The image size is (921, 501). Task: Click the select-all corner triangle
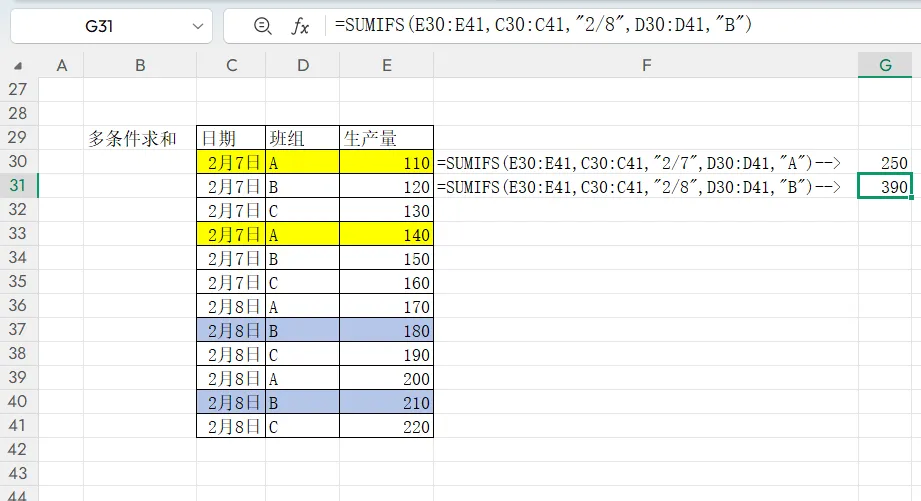point(18,65)
